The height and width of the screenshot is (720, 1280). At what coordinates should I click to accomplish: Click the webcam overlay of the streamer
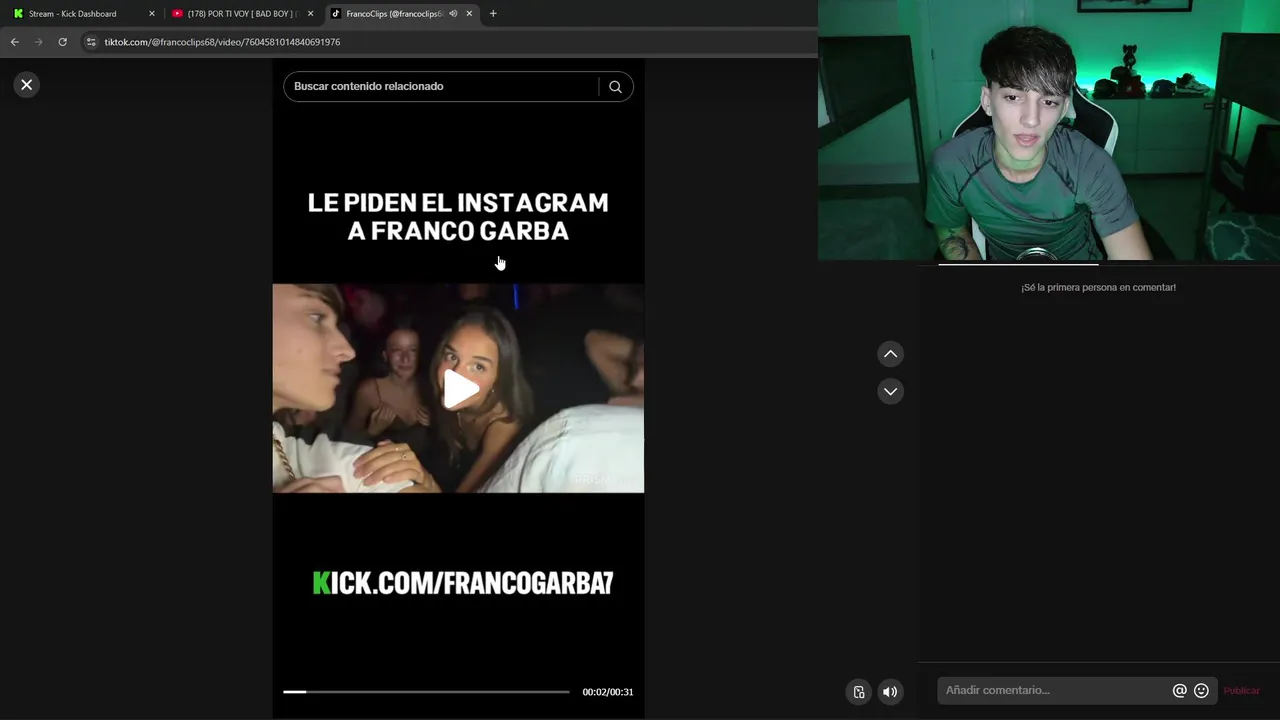click(x=1049, y=130)
